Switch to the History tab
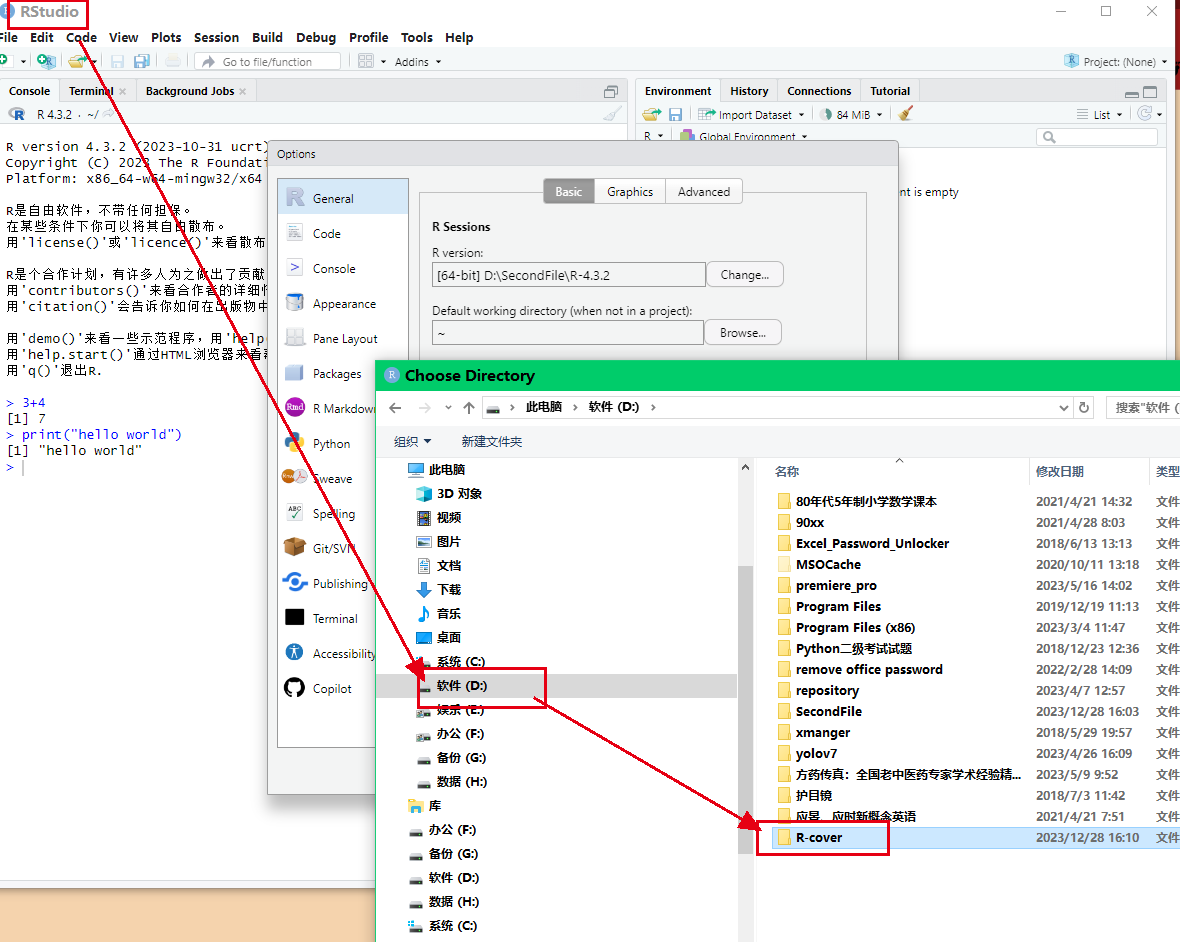This screenshot has height=942, width=1180. pos(749,91)
